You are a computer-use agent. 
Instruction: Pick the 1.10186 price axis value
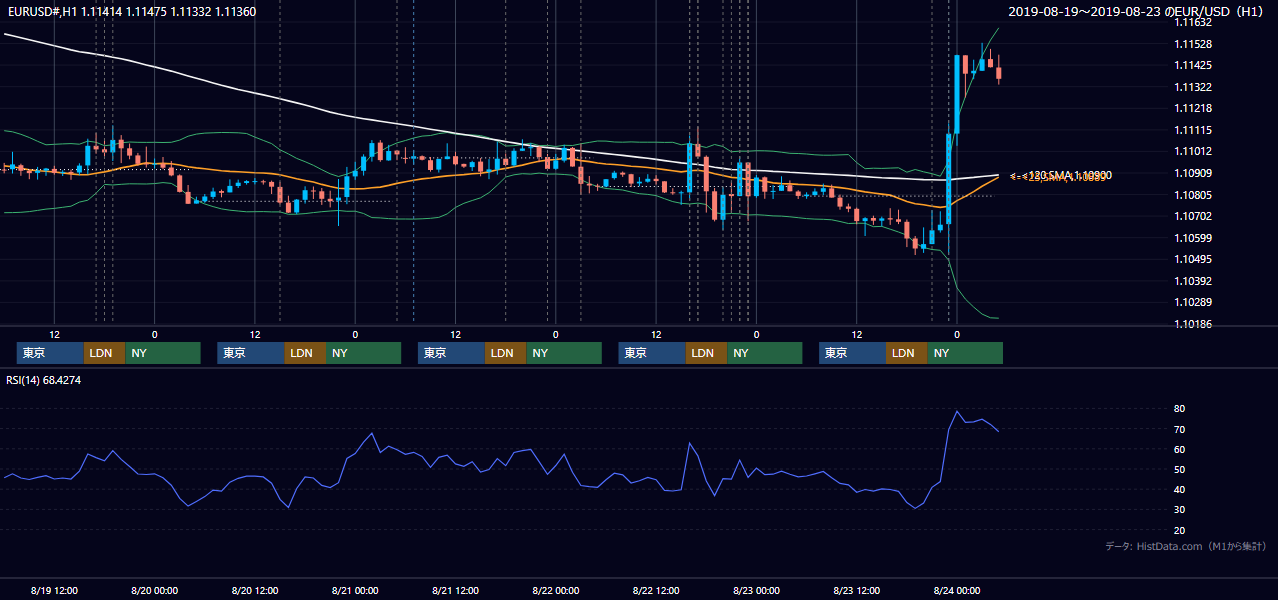(1192, 324)
